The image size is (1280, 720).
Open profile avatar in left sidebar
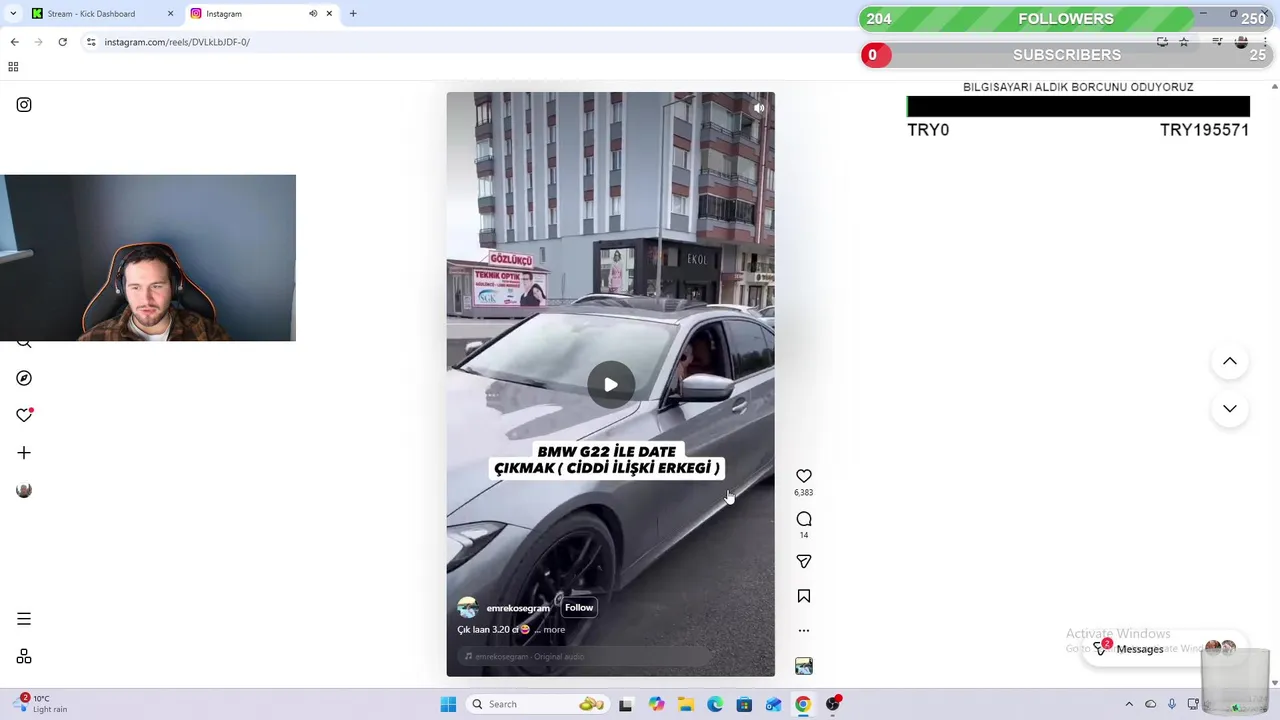tap(24, 490)
